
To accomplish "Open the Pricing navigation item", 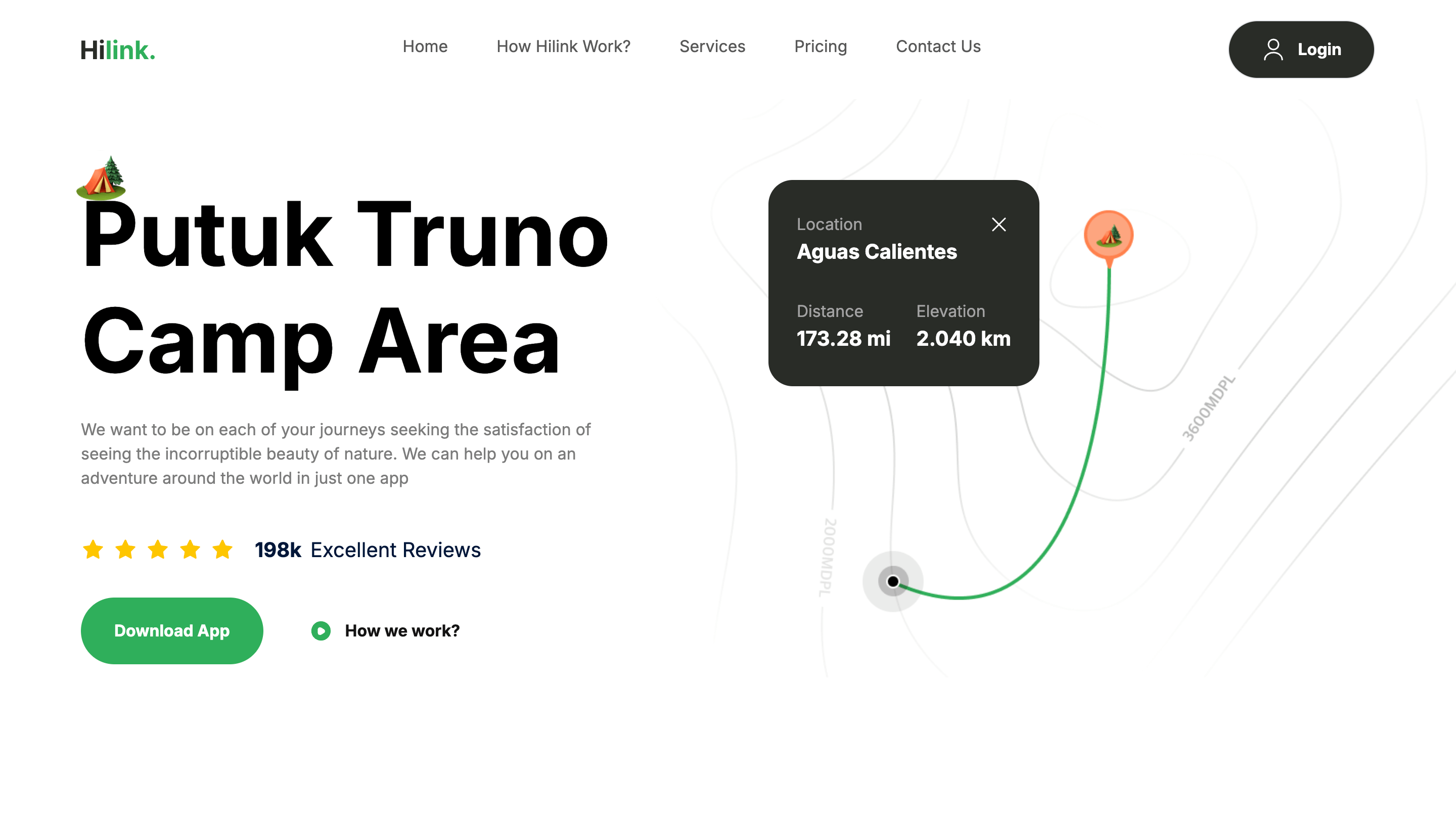I will (x=821, y=47).
